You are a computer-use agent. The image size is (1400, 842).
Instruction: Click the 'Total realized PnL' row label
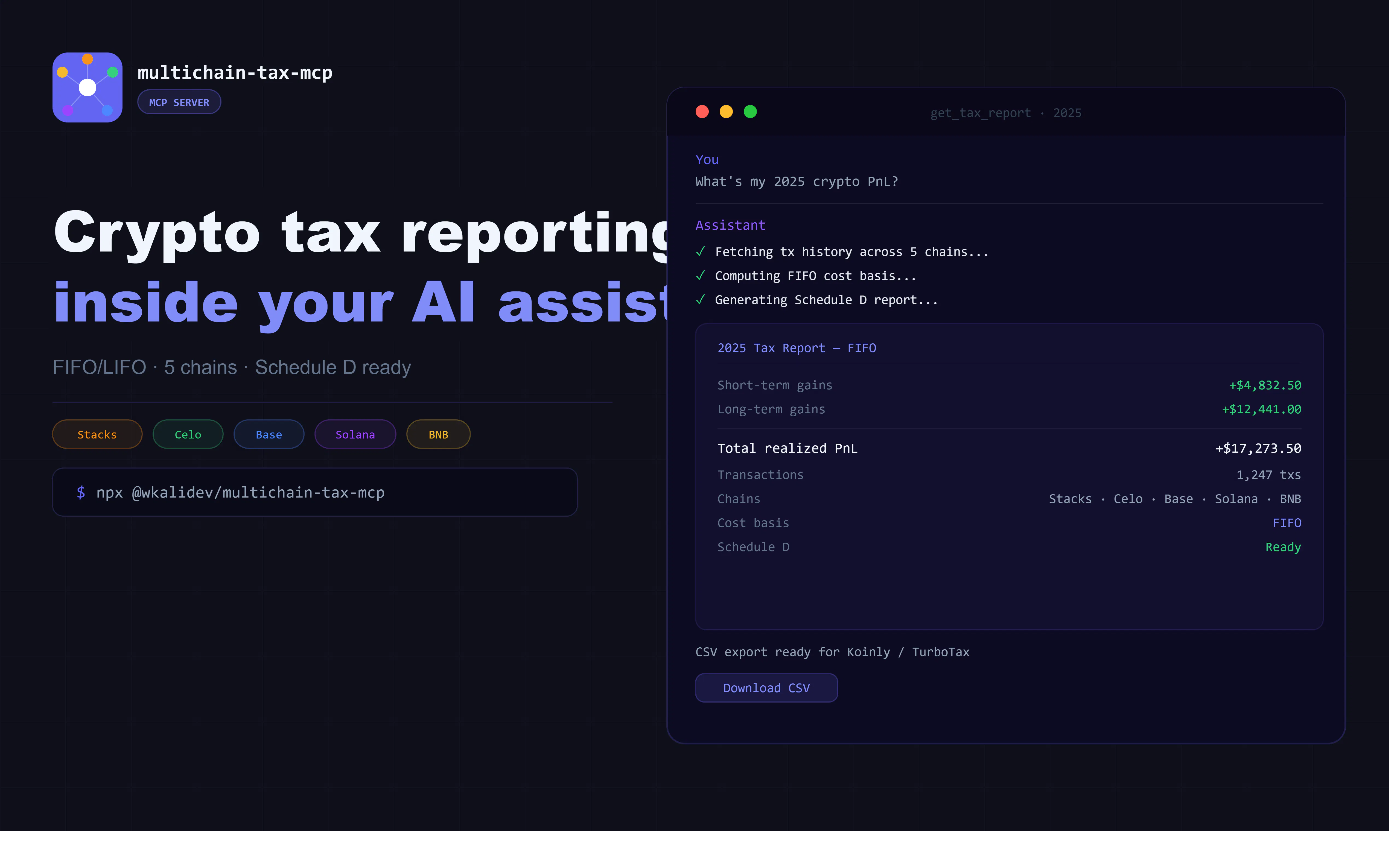pyautogui.click(x=788, y=448)
